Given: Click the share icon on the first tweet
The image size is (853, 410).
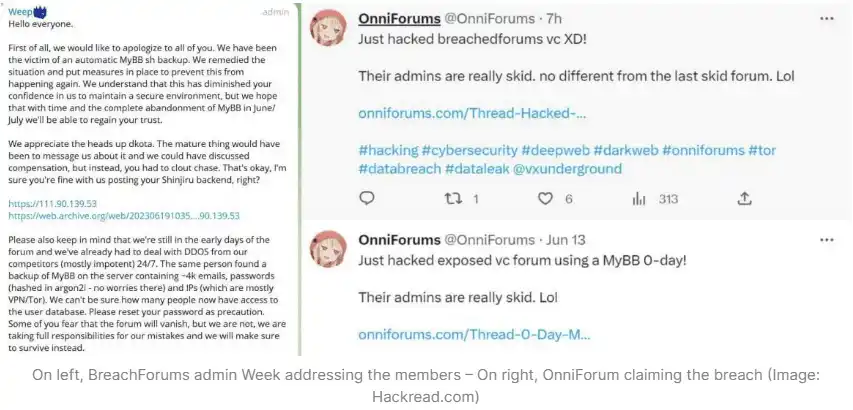Looking at the screenshot, I should [x=743, y=199].
